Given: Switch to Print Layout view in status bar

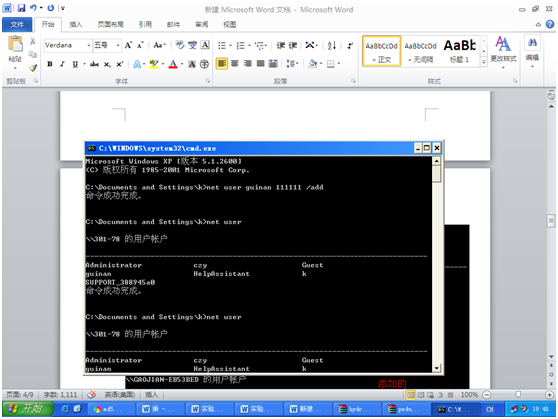Looking at the screenshot, I should (x=411, y=394).
